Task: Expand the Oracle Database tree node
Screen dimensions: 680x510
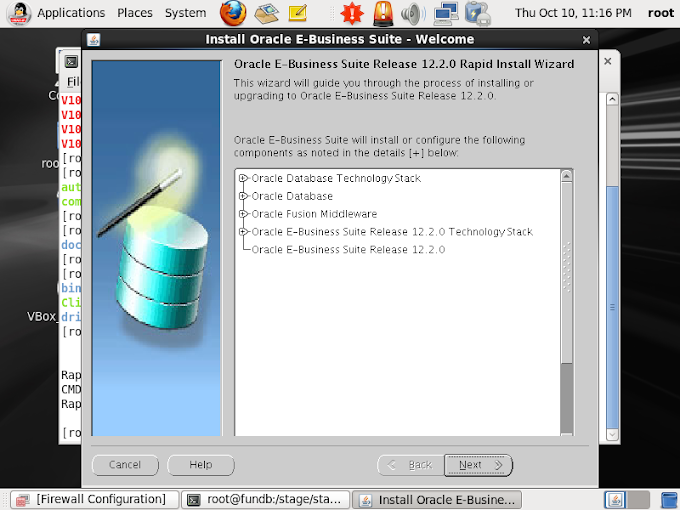Action: tap(243, 196)
